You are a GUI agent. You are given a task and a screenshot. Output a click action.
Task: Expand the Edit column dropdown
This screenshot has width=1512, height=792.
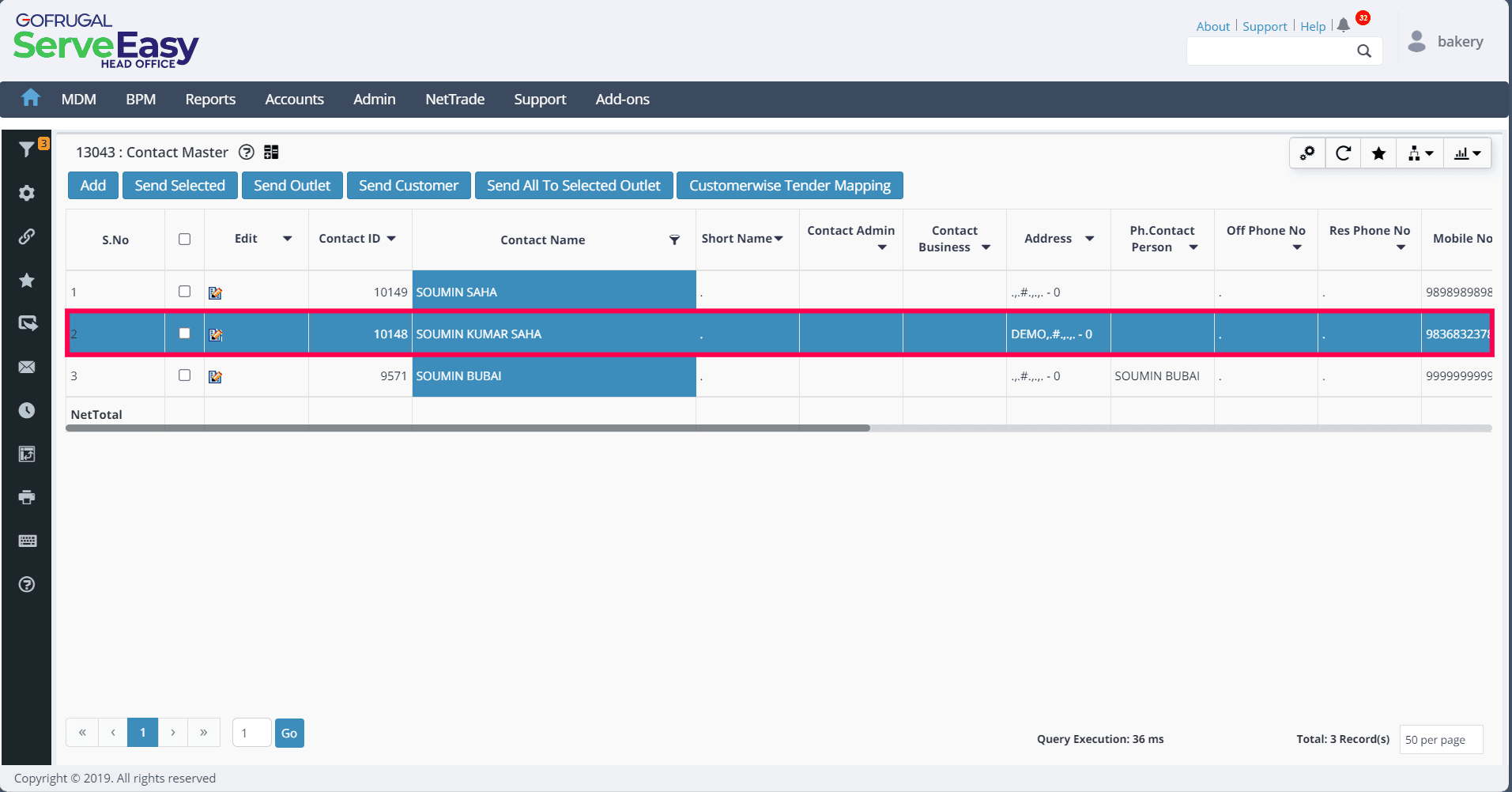(288, 239)
